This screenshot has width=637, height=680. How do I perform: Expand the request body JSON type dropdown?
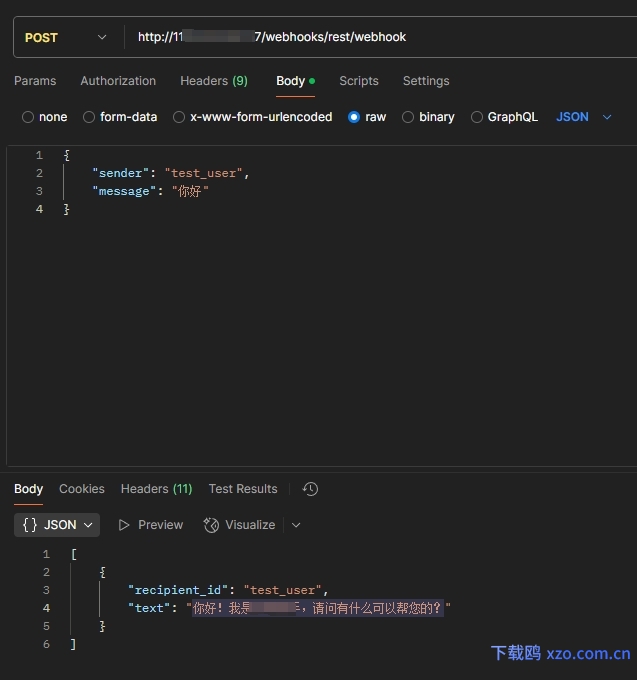[584, 117]
